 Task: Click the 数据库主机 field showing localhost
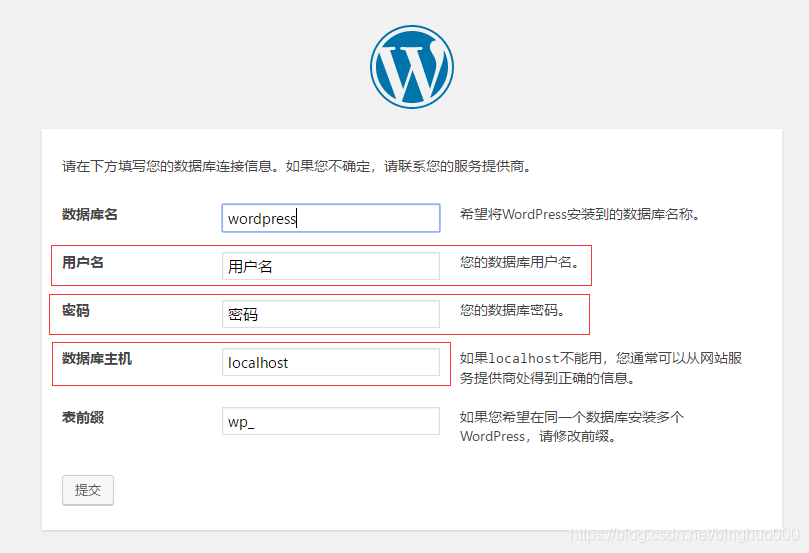[331, 362]
